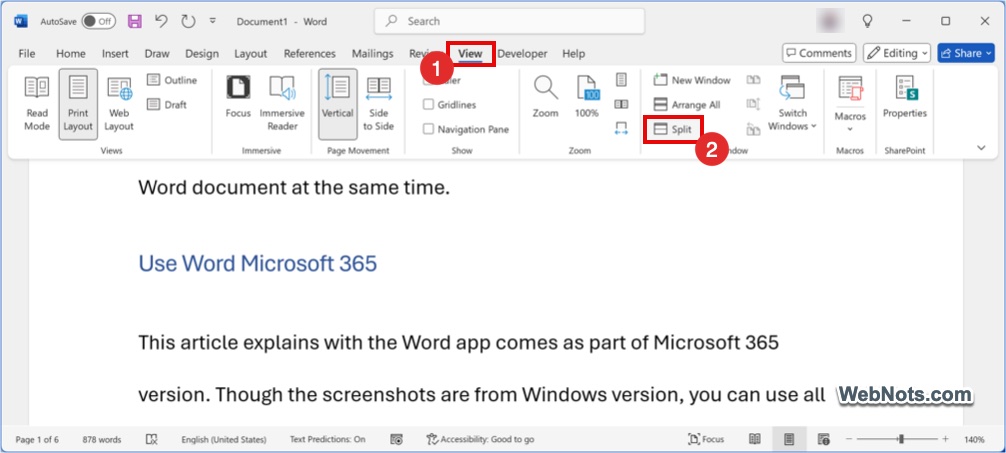Image resolution: width=1006 pixels, height=453 pixels.
Task: Open a New Window
Action: [692, 80]
